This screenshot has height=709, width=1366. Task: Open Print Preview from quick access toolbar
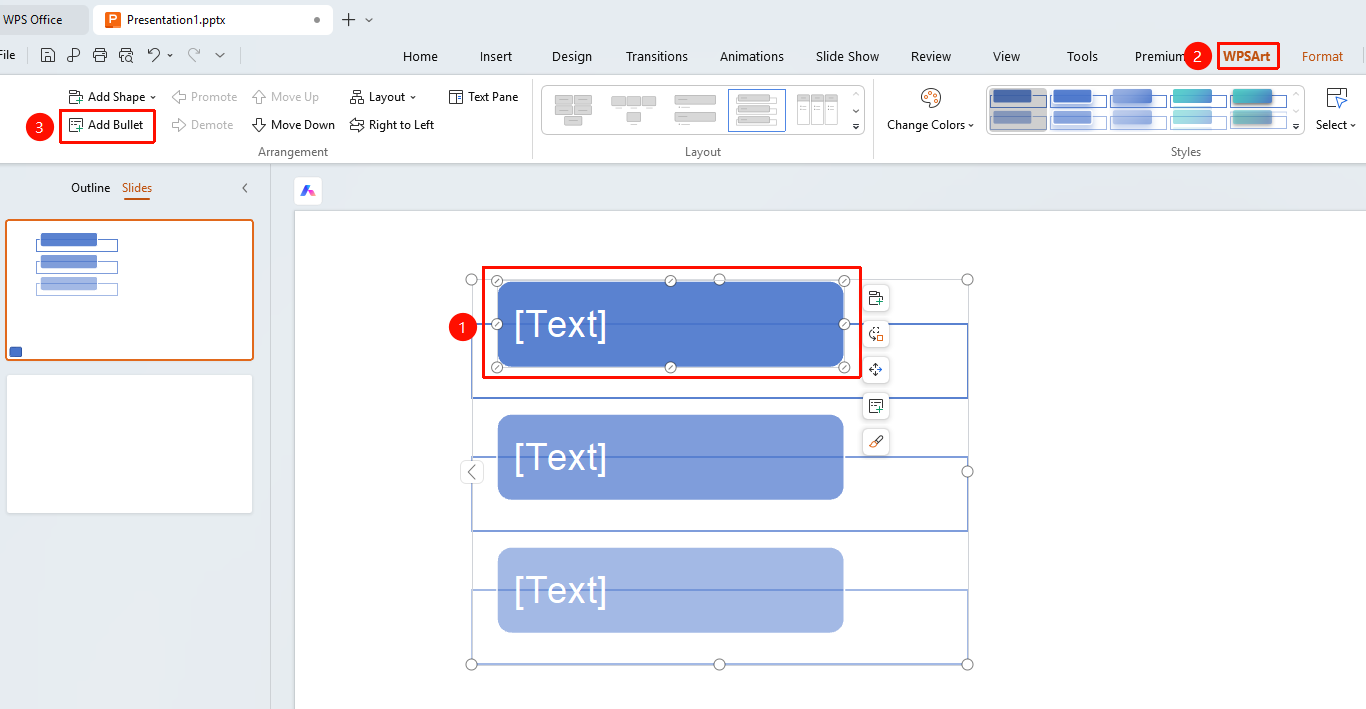(x=126, y=56)
